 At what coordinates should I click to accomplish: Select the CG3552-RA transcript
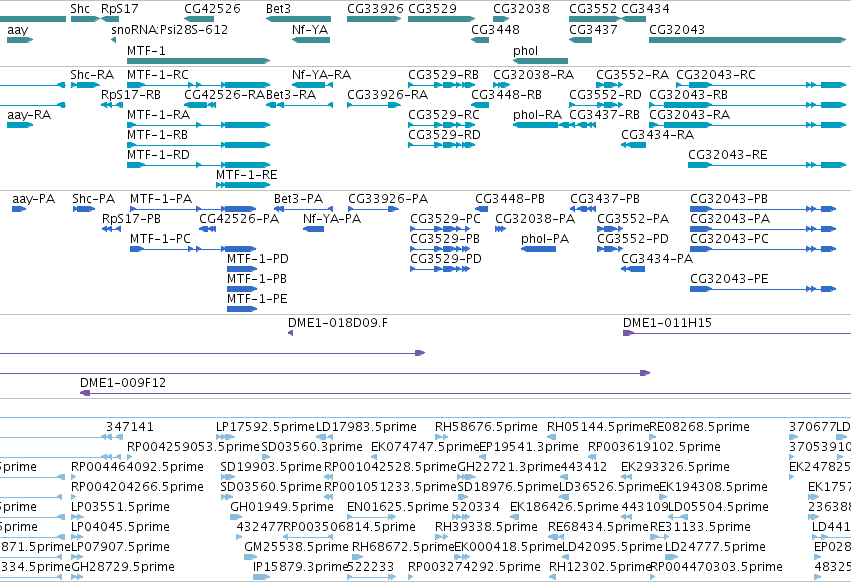609,85
